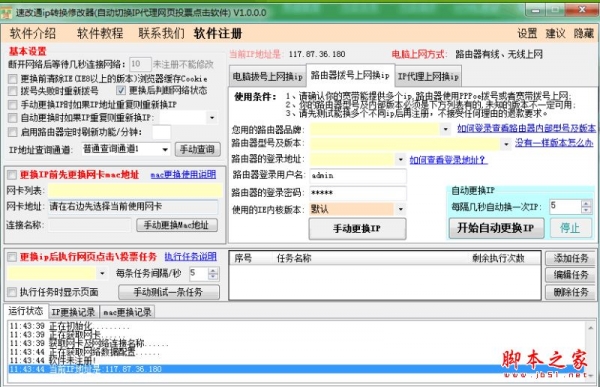Click the 任务名称 column header
This screenshot has width=600, height=387.
pyautogui.click(x=294, y=258)
